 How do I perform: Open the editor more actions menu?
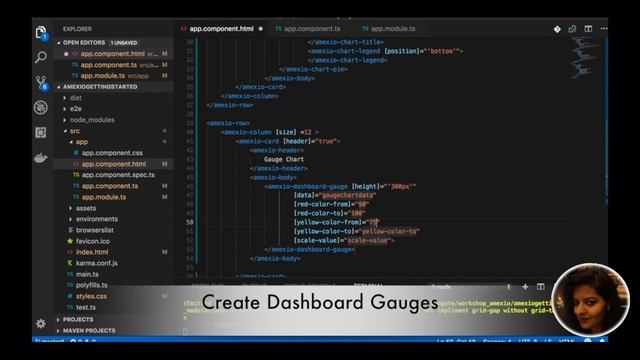point(604,29)
